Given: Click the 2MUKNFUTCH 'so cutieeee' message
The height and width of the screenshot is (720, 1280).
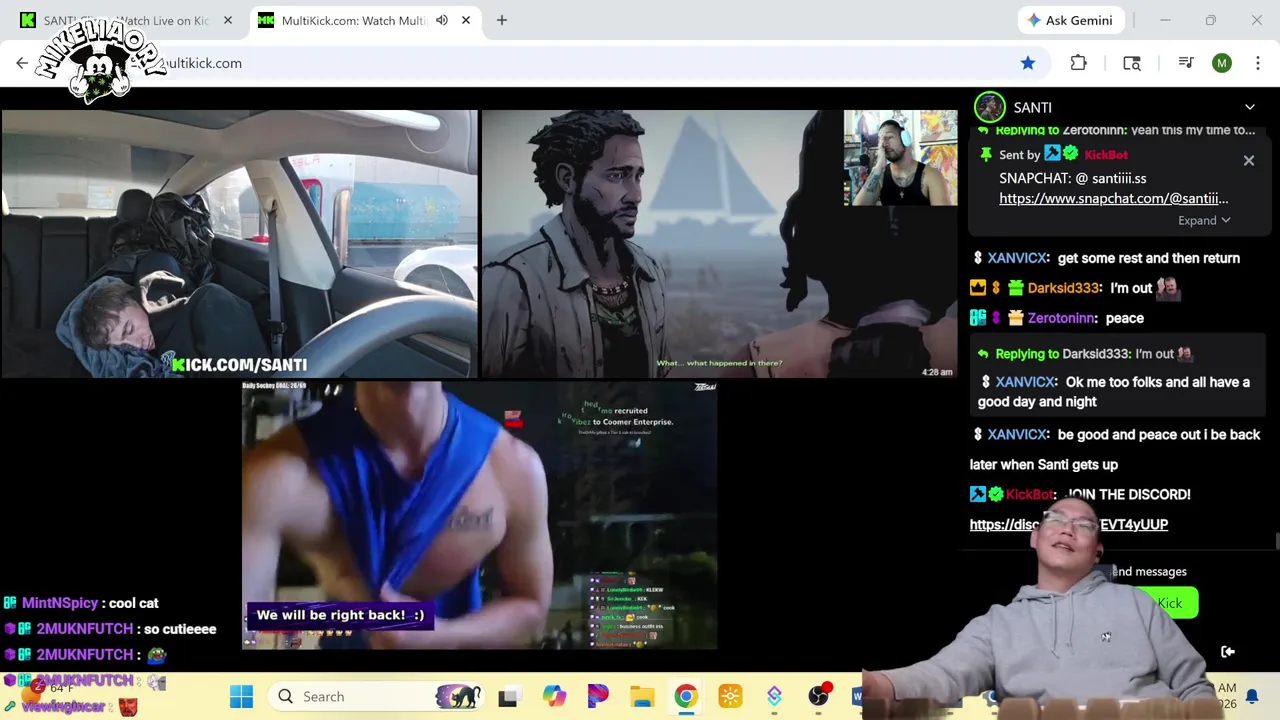Looking at the screenshot, I should click(x=111, y=629).
